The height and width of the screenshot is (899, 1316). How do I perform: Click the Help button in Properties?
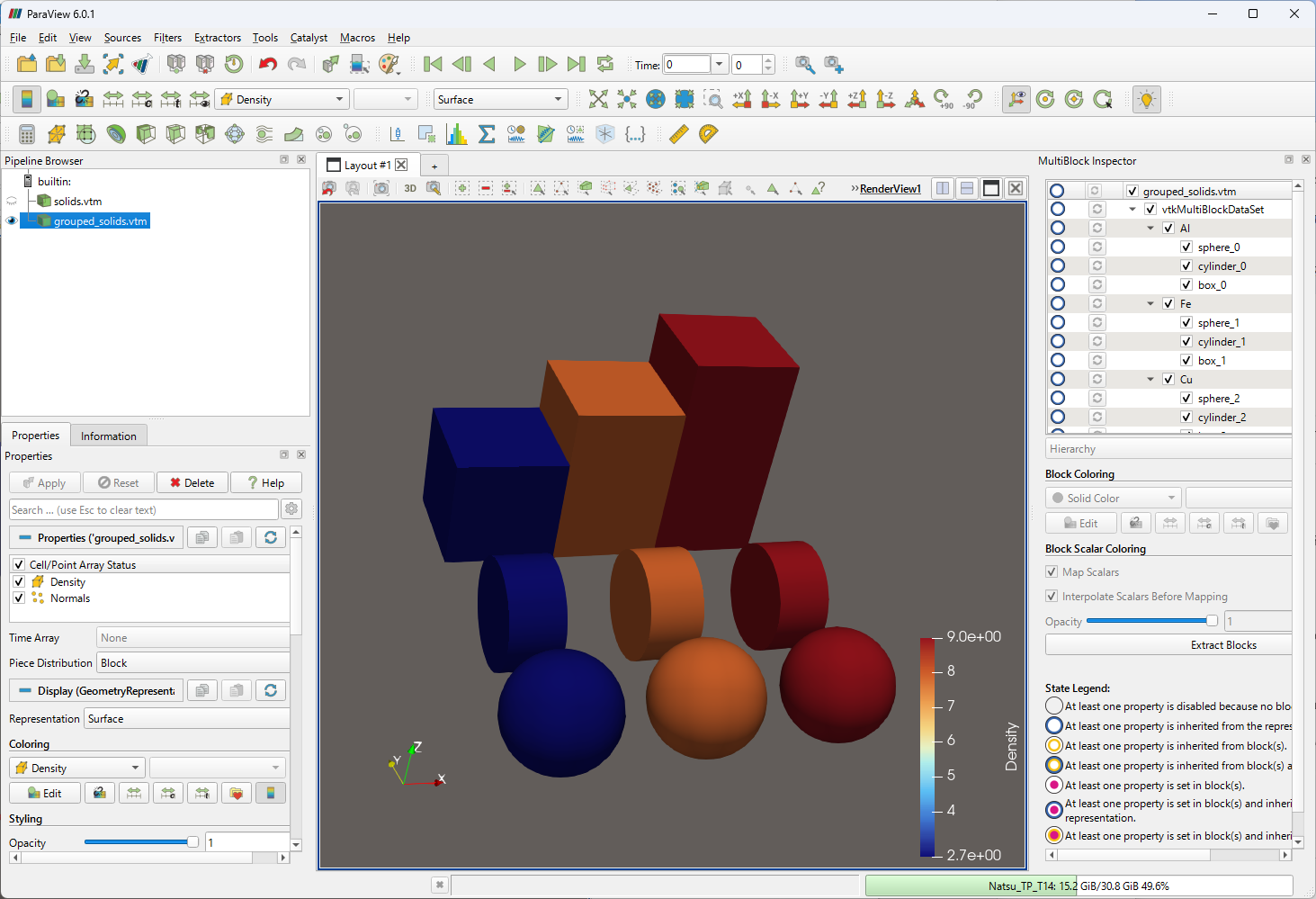[x=266, y=482]
